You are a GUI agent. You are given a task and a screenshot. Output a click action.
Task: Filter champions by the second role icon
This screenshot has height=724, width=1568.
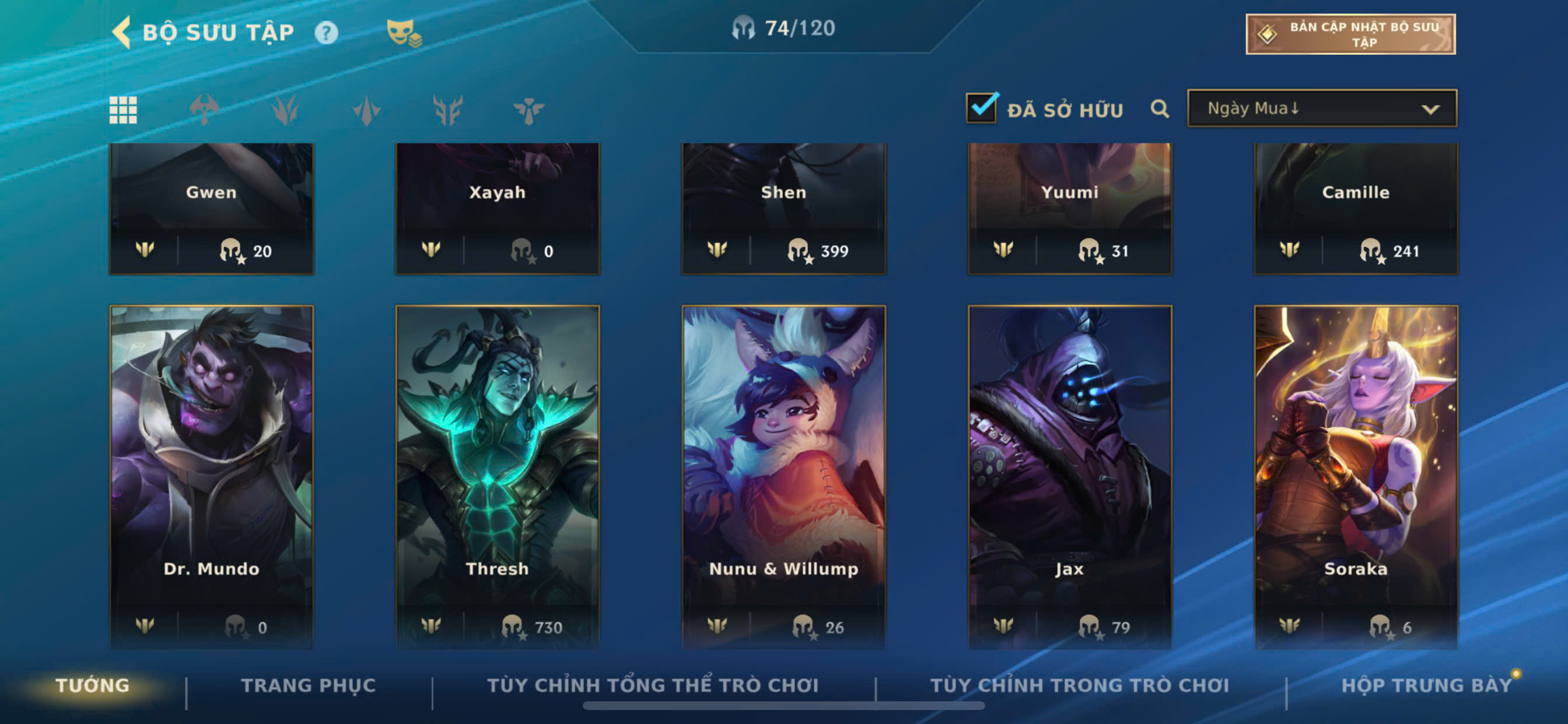point(285,110)
